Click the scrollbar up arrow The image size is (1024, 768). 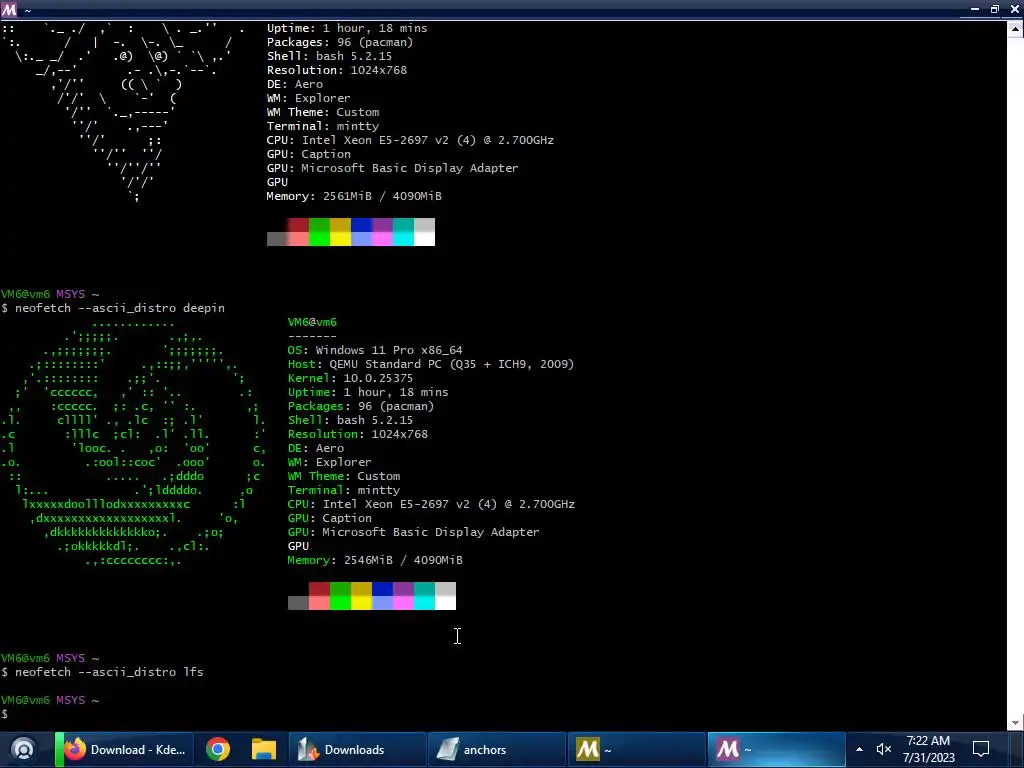1016,28
